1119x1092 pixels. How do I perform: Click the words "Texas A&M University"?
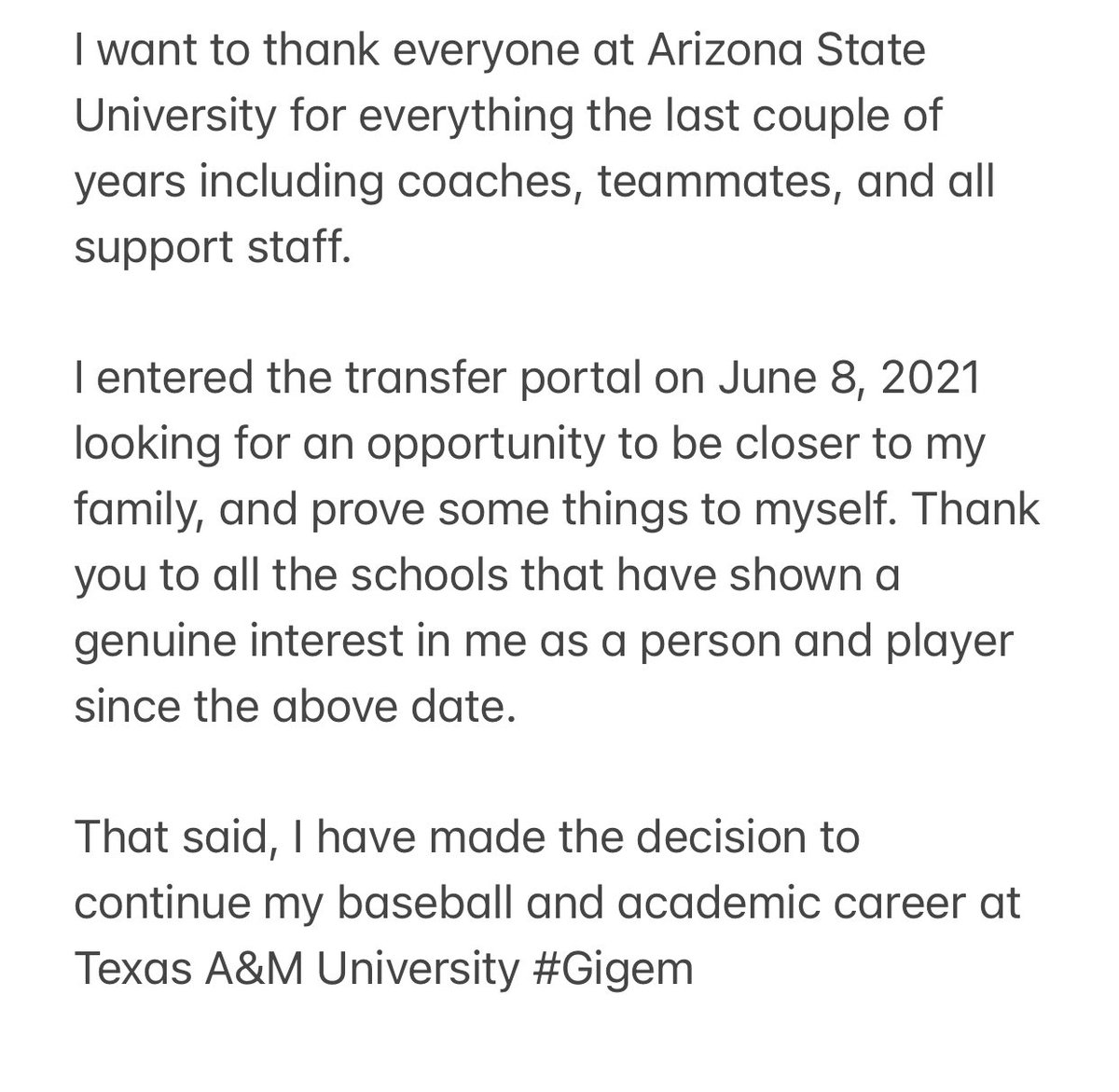click(x=295, y=970)
